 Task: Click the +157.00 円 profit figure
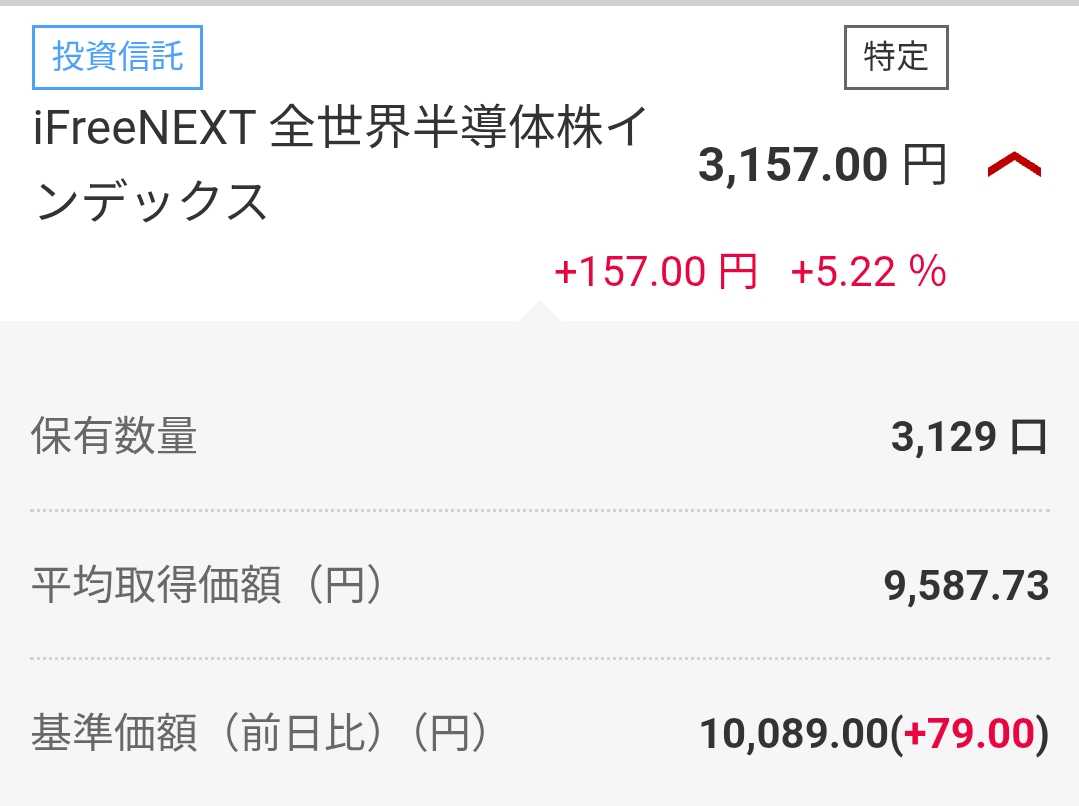tap(655, 272)
